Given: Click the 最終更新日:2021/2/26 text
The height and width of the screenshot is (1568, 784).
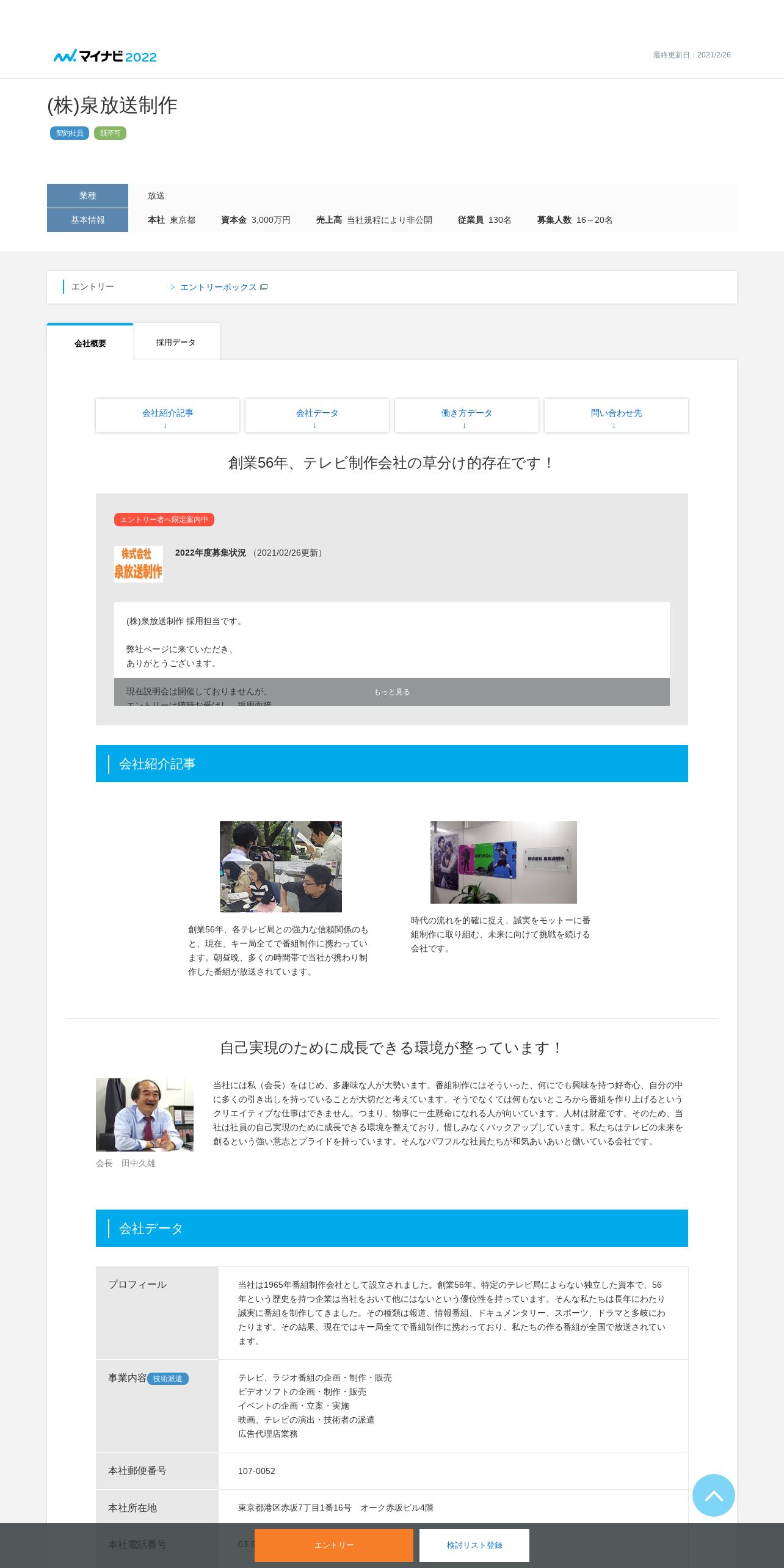Looking at the screenshot, I should (x=692, y=55).
